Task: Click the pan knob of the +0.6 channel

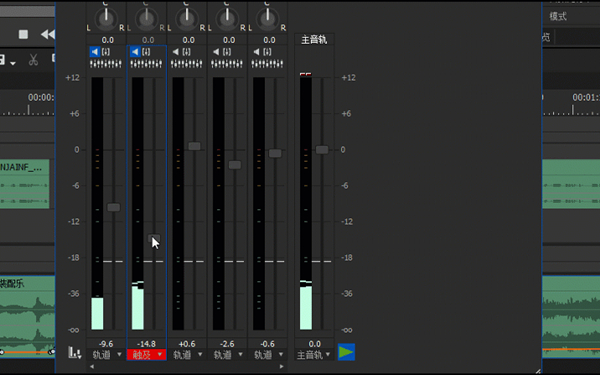Action: point(187,18)
